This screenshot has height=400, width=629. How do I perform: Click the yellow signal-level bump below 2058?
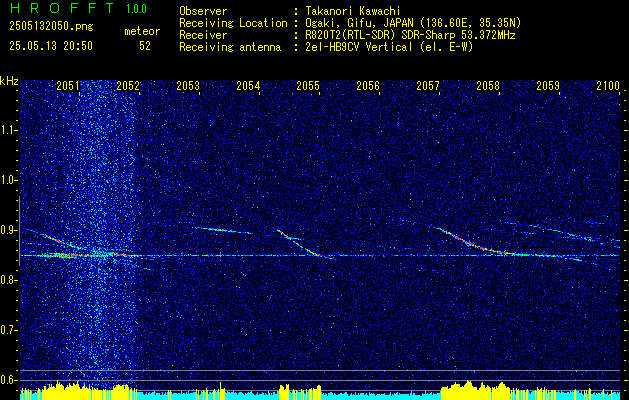tap(475, 390)
